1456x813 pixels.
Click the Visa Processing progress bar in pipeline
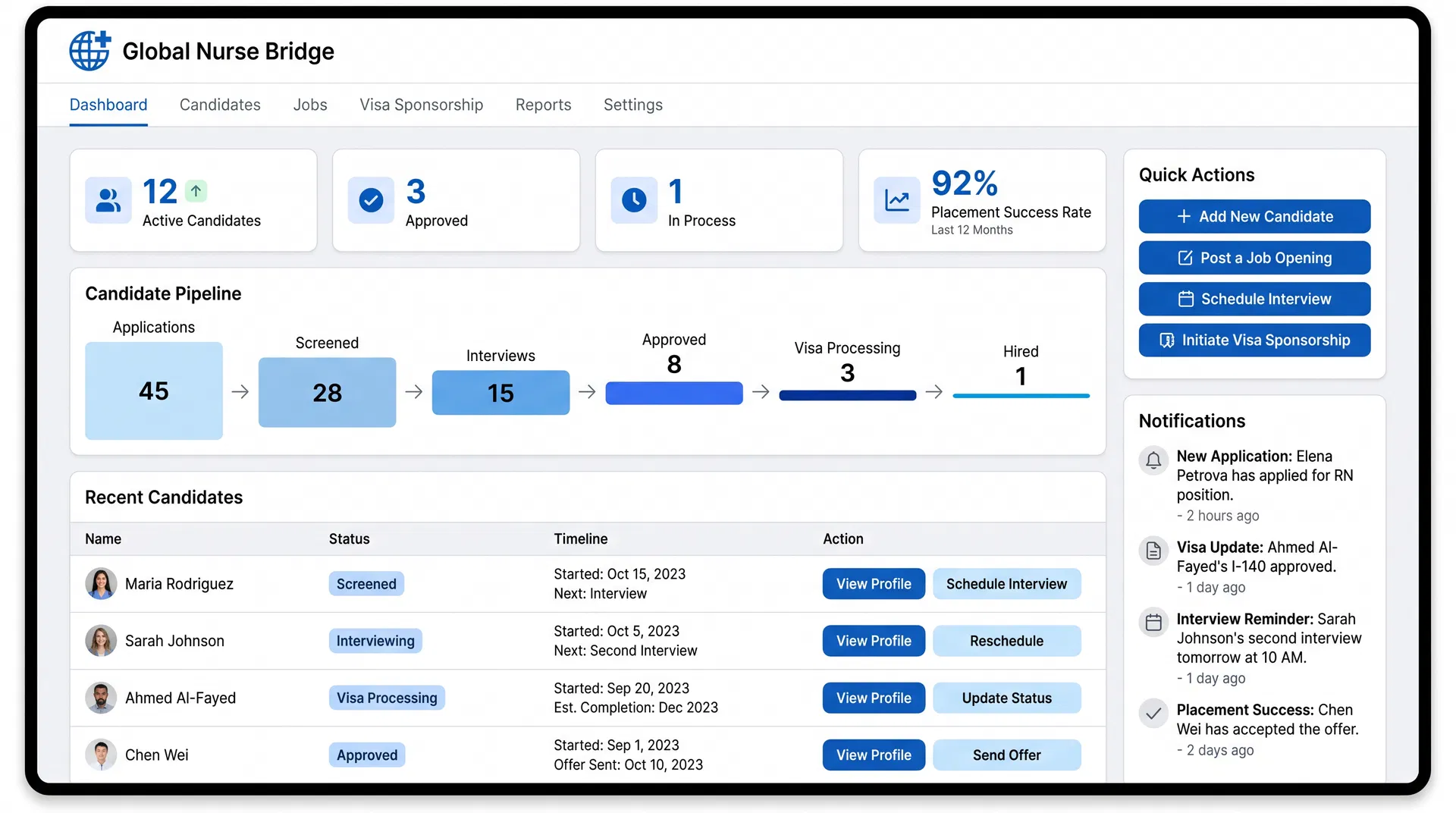coord(847,394)
